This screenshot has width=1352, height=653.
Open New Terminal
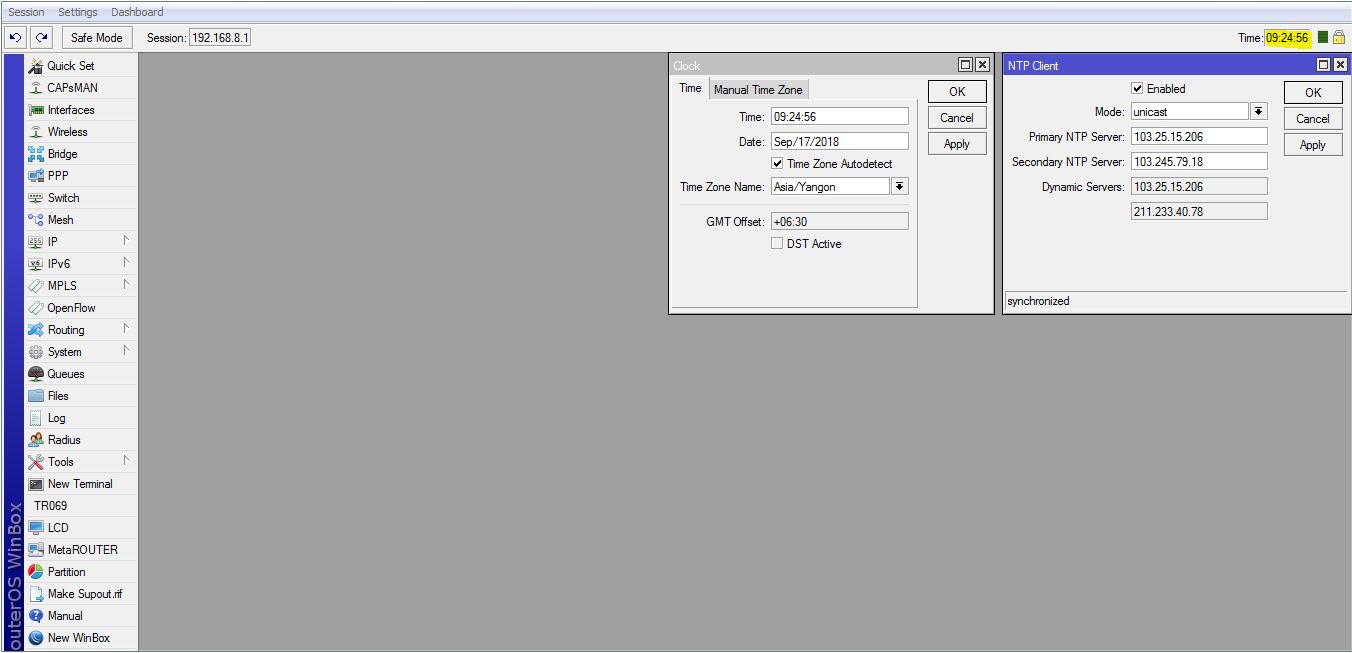pyautogui.click(x=81, y=484)
